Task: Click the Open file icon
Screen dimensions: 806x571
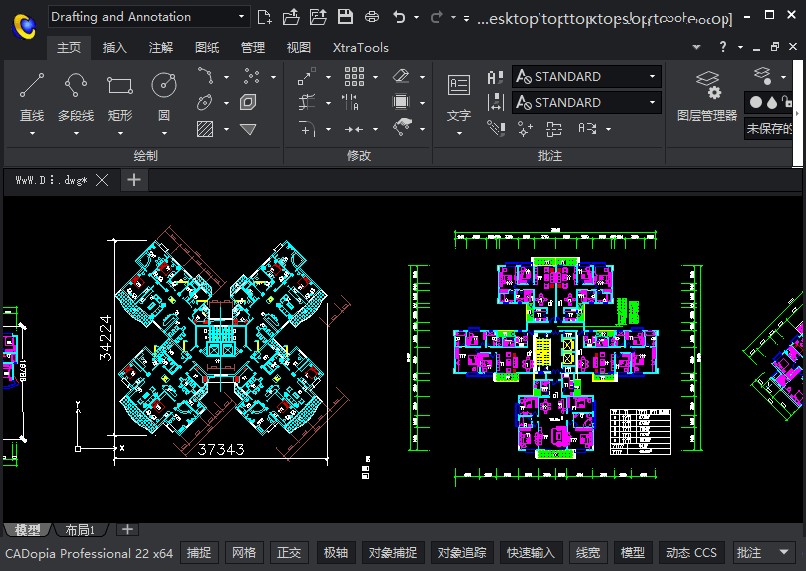Action: tap(291, 17)
